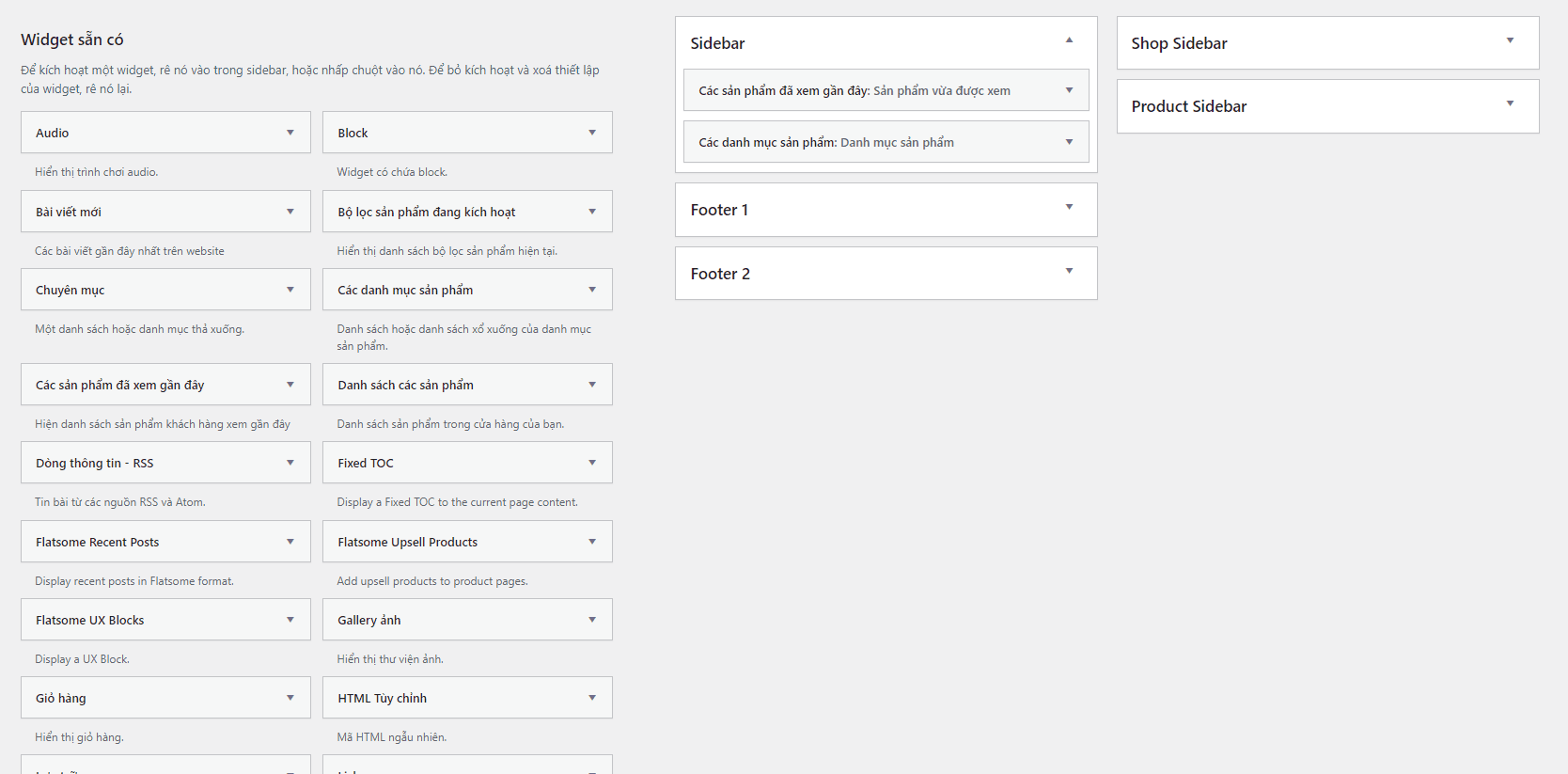Collapse the Sidebar widget area arrow
1568x774 pixels.
(1069, 40)
